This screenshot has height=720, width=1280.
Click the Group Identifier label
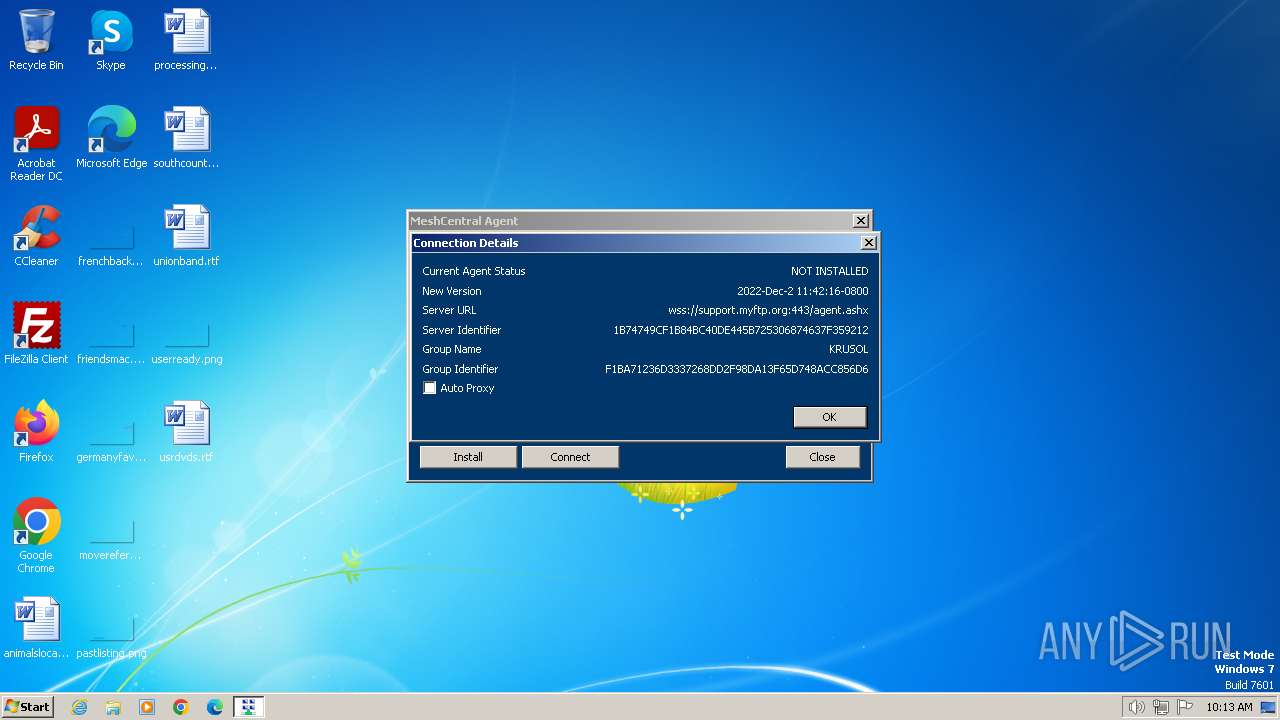(x=460, y=369)
